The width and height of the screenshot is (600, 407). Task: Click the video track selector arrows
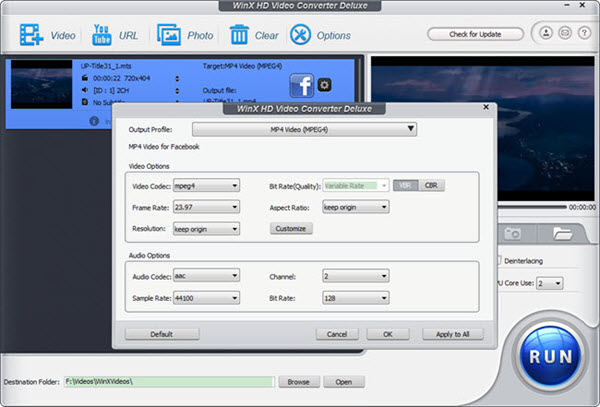point(177,78)
